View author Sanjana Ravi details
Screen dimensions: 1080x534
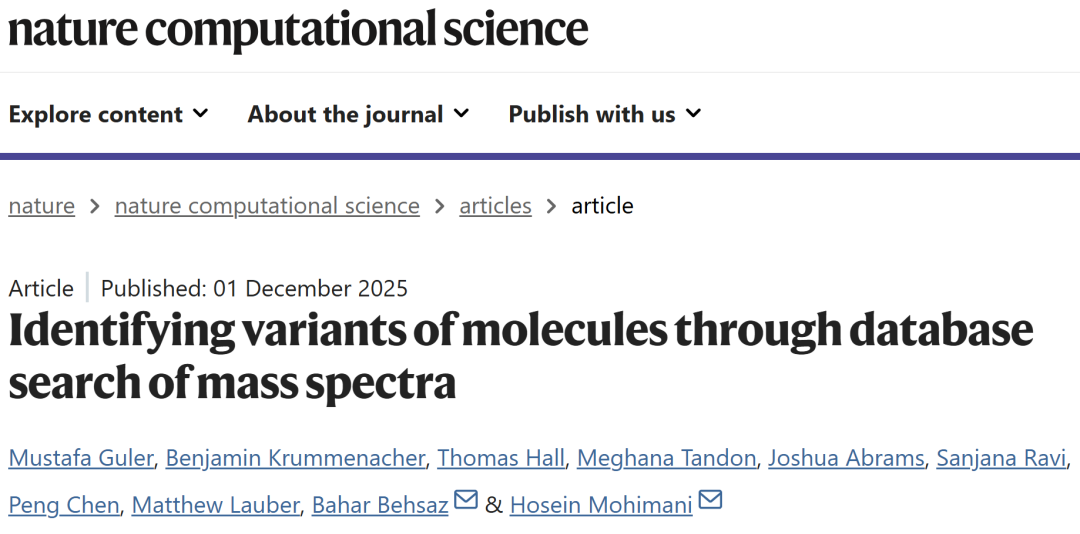(x=1000, y=459)
